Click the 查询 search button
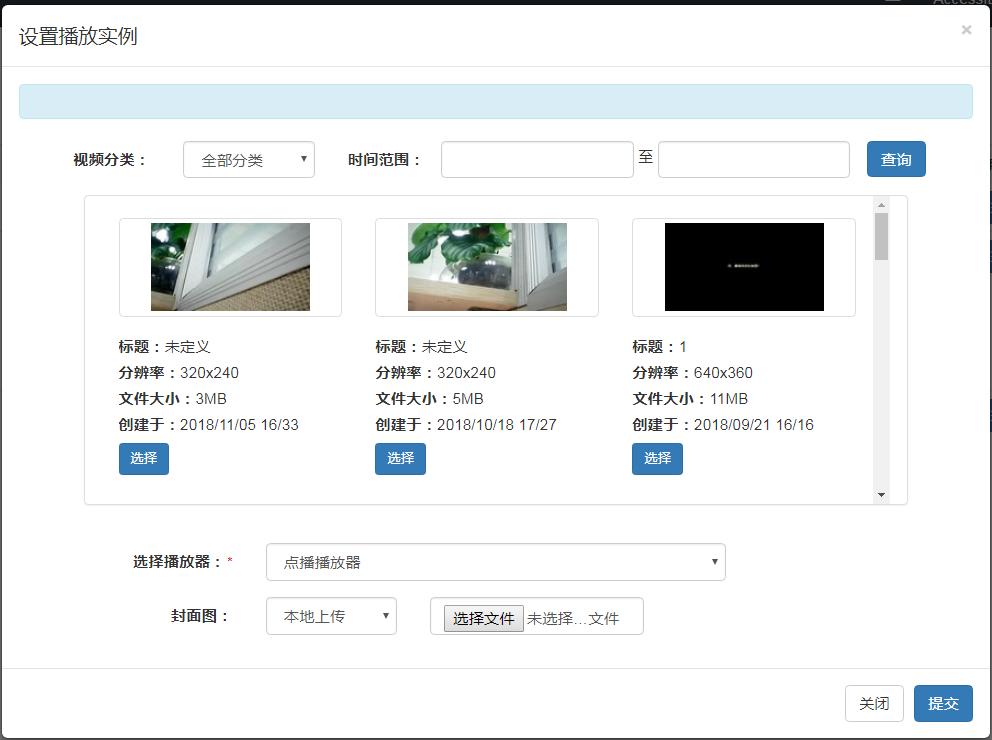This screenshot has height=740, width=992. [x=896, y=159]
